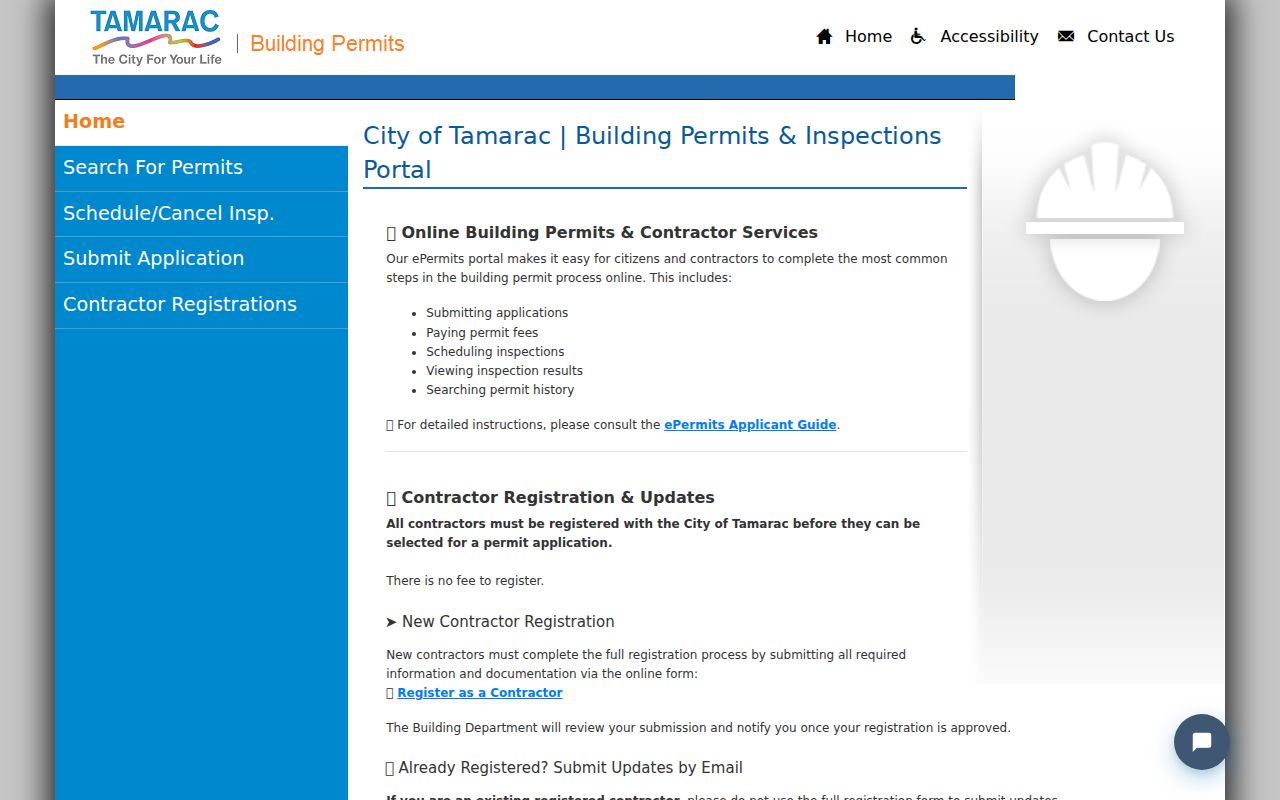Click the 'Paying permit fees' bullet

(x=482, y=332)
